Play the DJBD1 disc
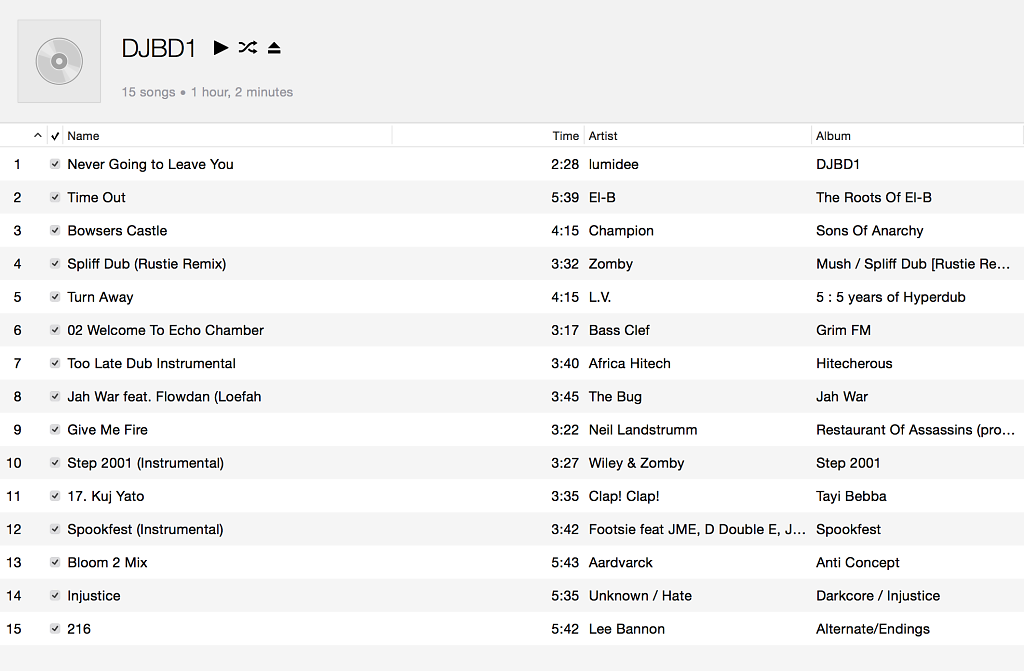This screenshot has height=671, width=1024. coord(221,48)
